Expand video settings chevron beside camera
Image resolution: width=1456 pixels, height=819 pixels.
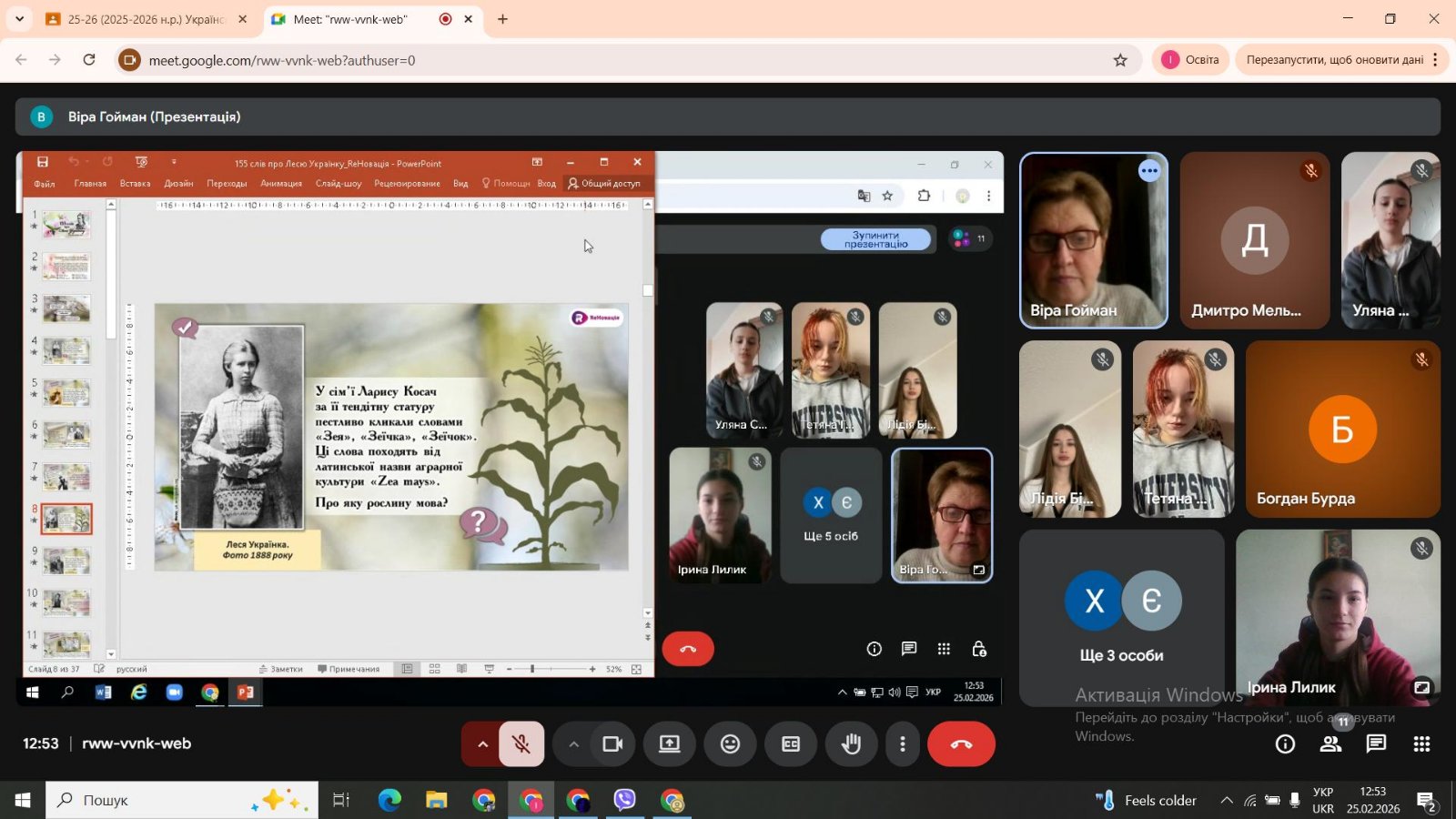pos(573,744)
